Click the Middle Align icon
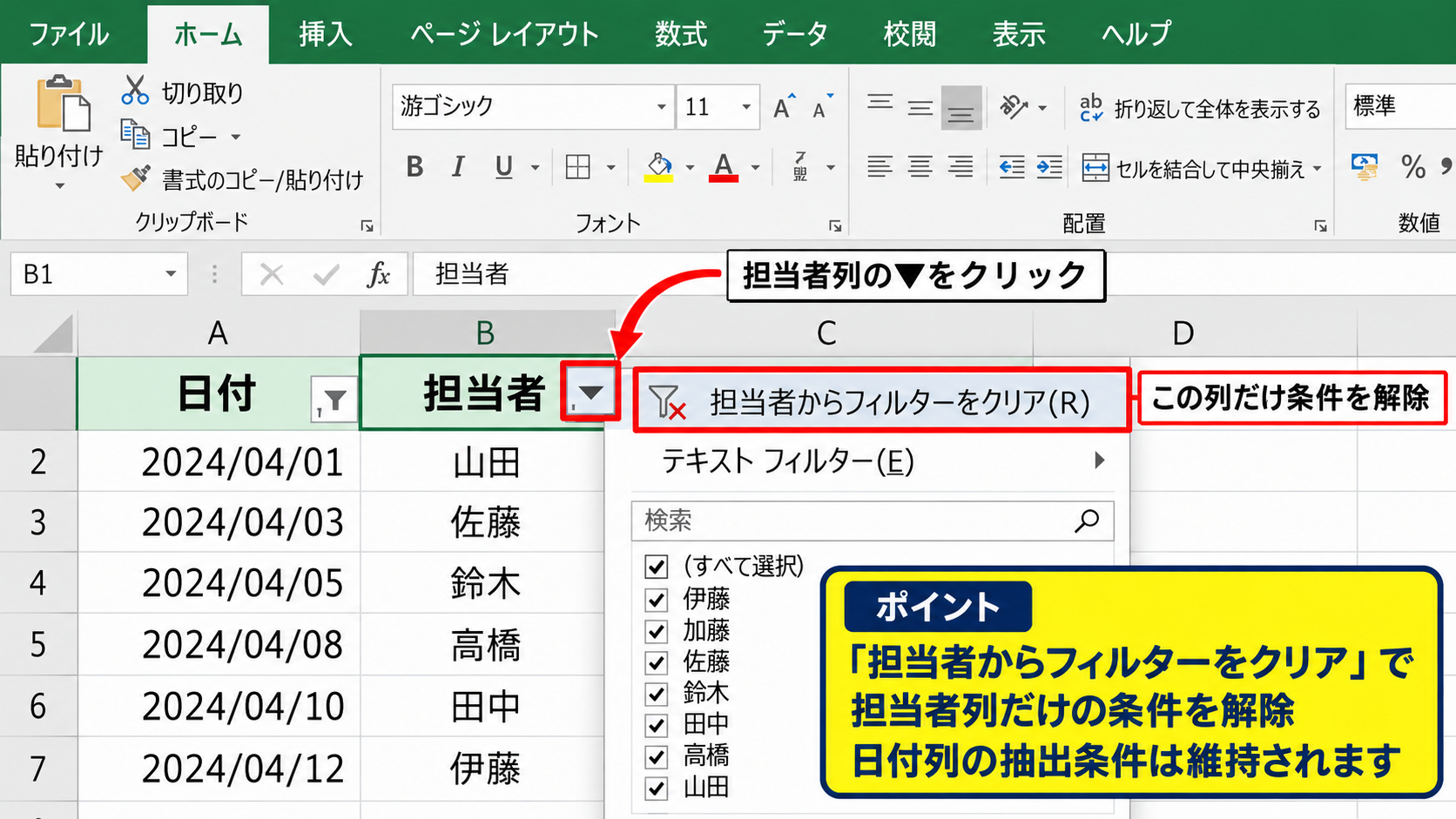Viewport: 1456px width, 819px height. [920, 107]
